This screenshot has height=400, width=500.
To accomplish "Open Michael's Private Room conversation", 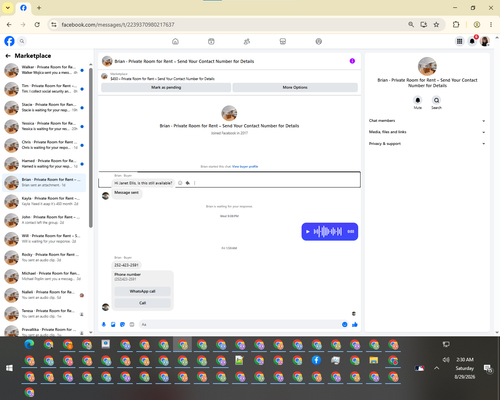I will coord(44,276).
